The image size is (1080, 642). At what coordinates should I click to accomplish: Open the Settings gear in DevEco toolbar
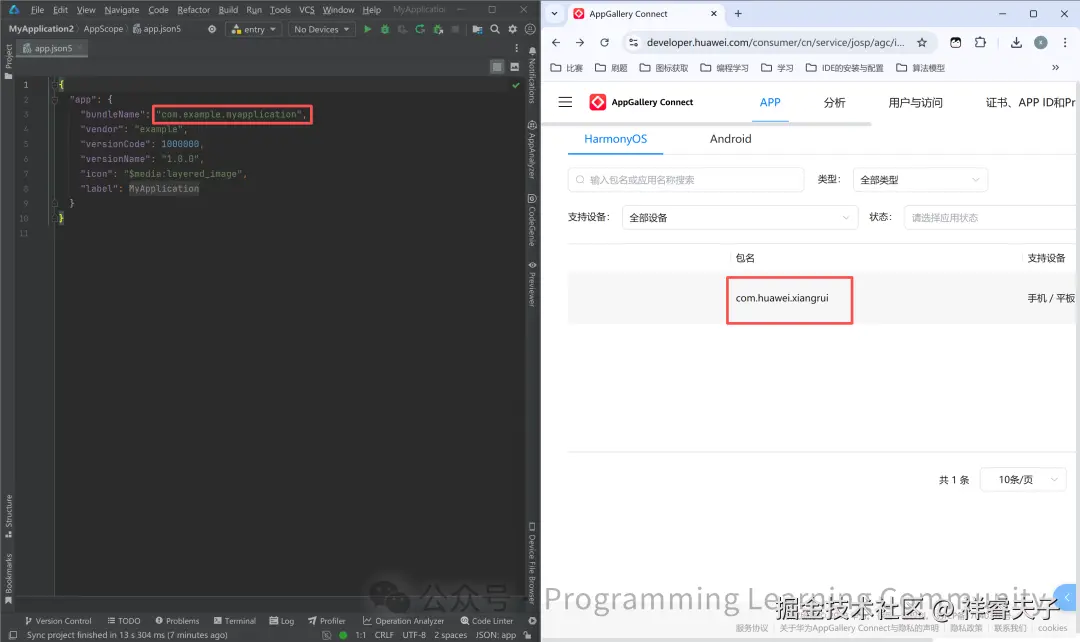point(512,29)
